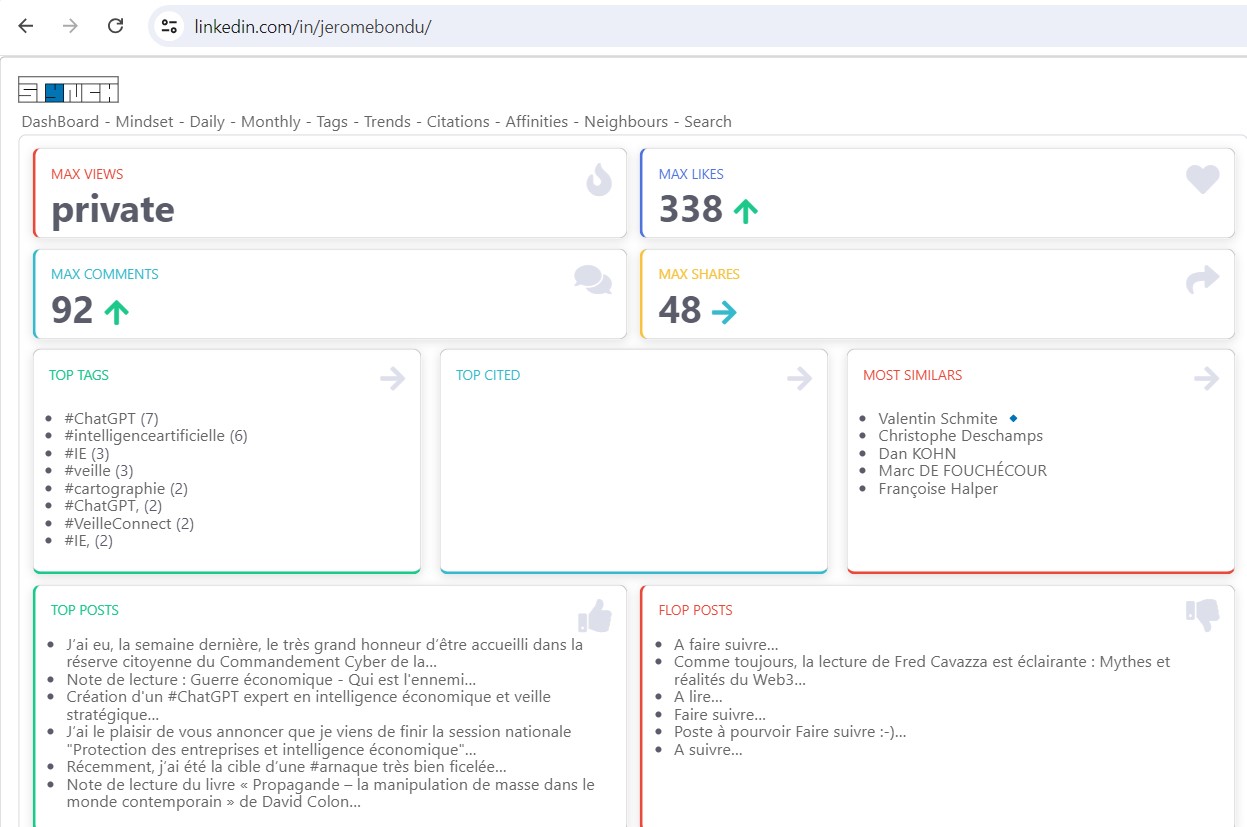Viewport: 1247px width, 827px height.
Task: Click the logo above the navigation menu
Action: pyautogui.click(x=68, y=90)
